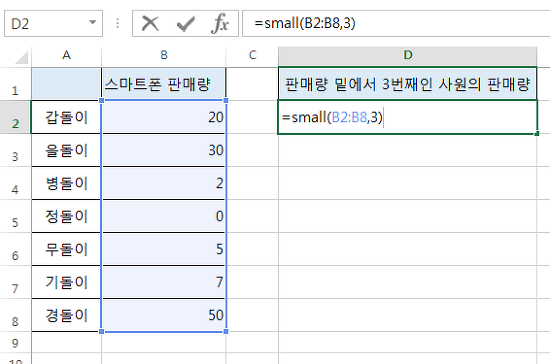Click sales value 7 for 기돌이
550x364 pixels.
(164, 282)
